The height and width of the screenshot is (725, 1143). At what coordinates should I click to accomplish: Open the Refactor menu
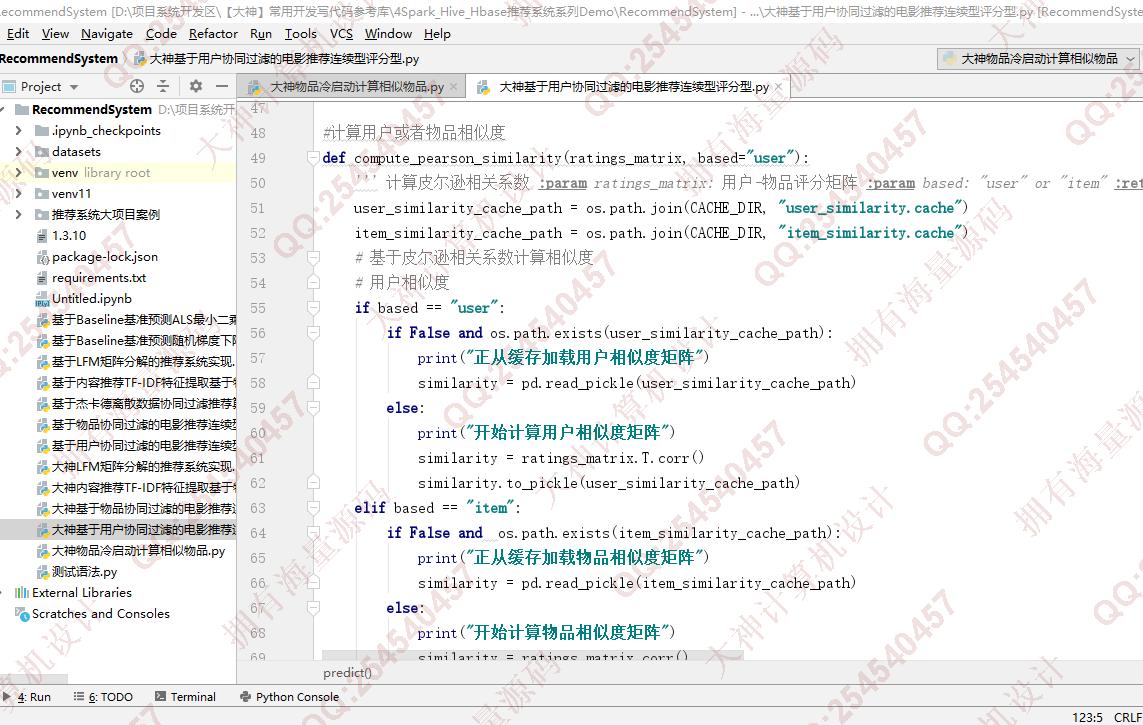213,34
